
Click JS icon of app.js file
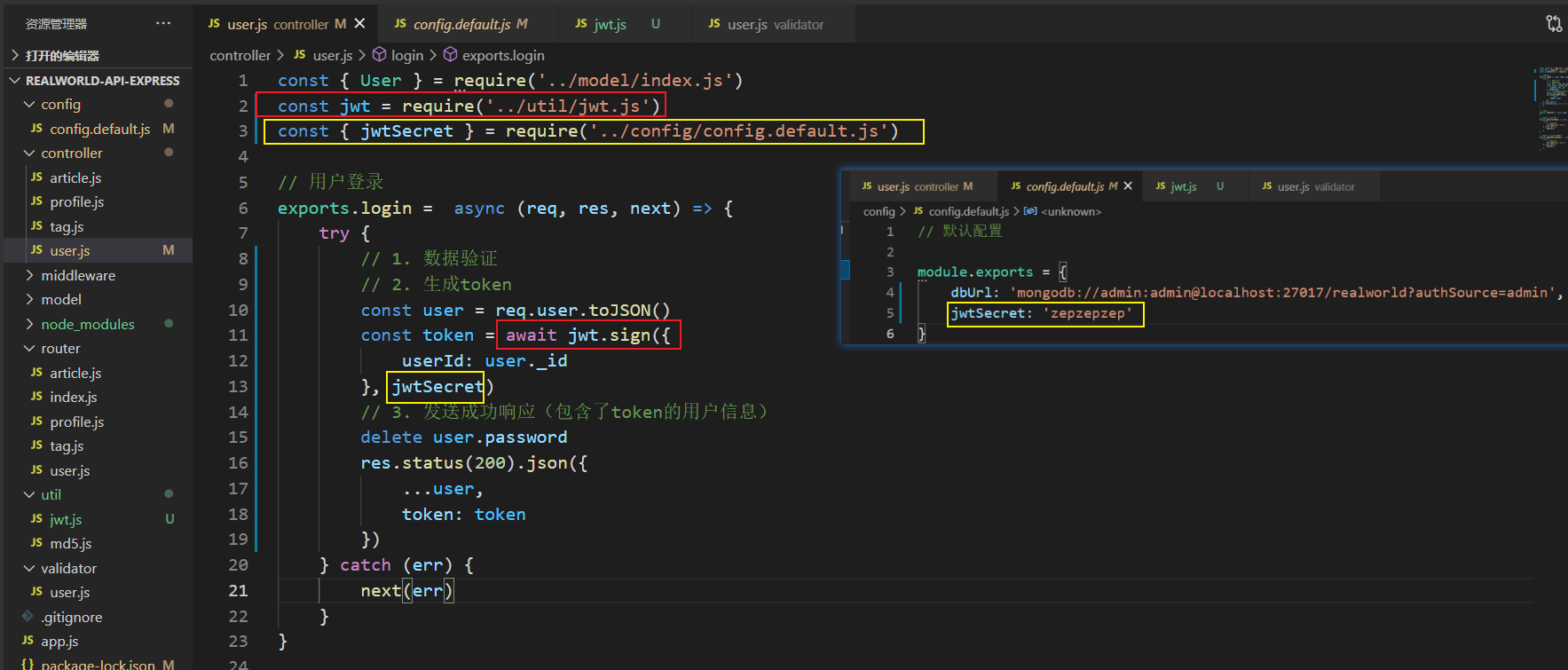[28, 641]
